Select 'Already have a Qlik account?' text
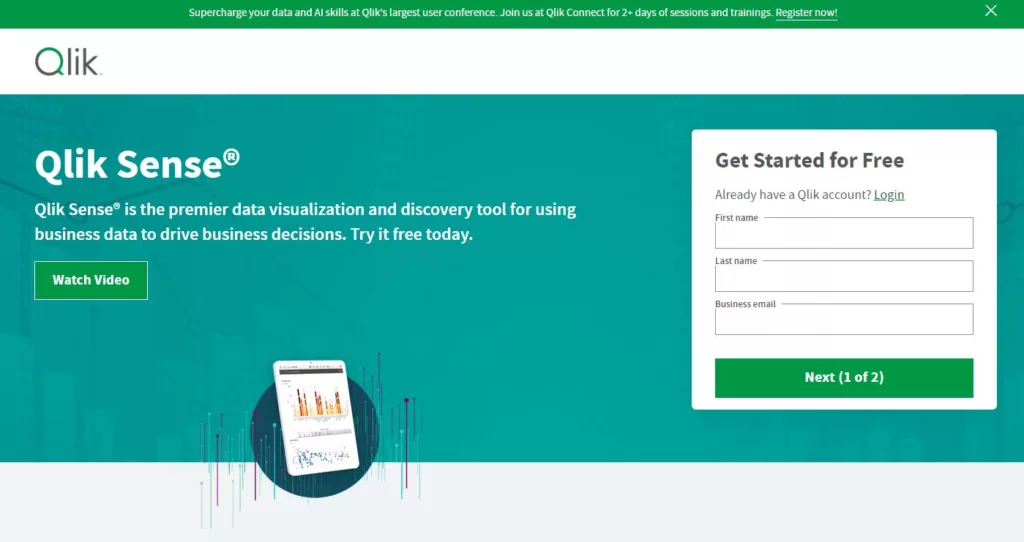The width and height of the screenshot is (1024, 542). click(x=793, y=195)
